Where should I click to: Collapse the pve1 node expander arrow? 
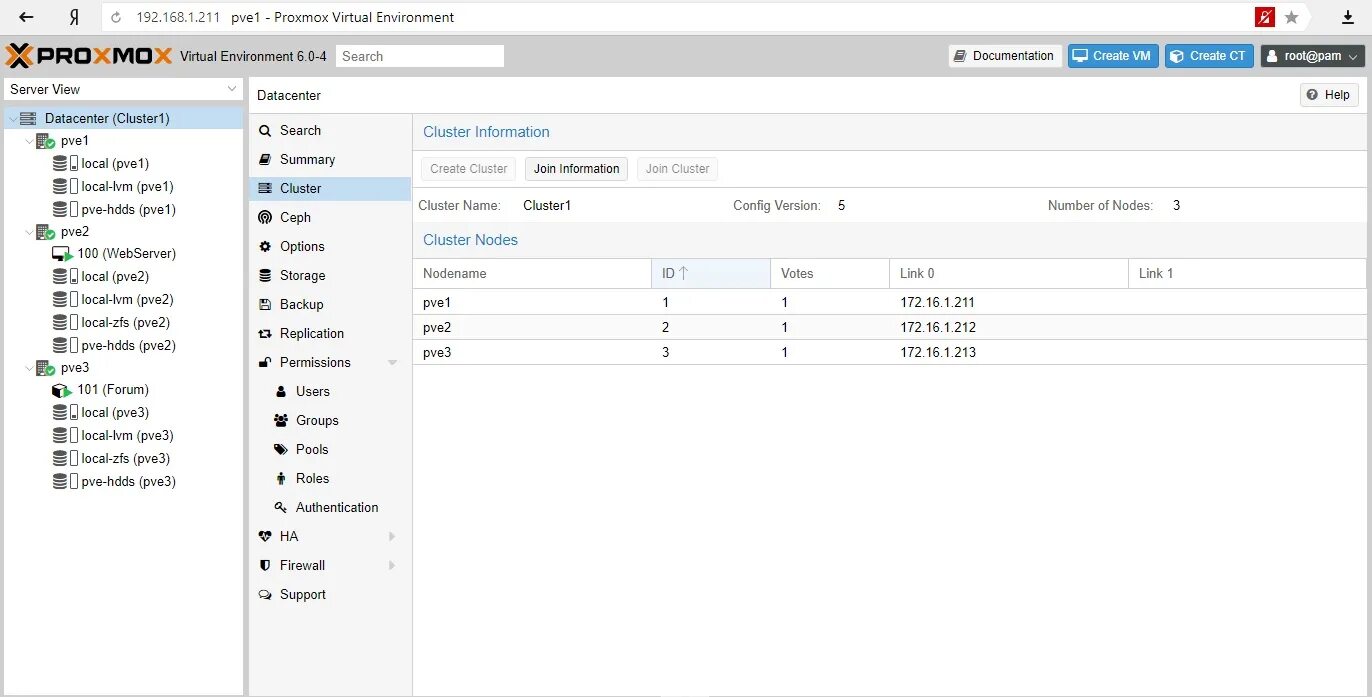click(x=29, y=141)
